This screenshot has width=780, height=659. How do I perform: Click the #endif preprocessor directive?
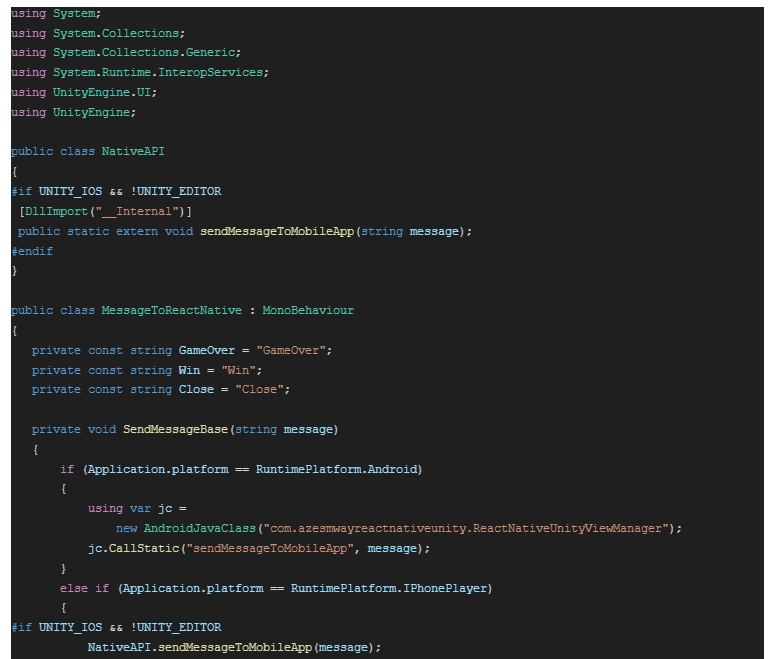pyautogui.click(x=32, y=251)
